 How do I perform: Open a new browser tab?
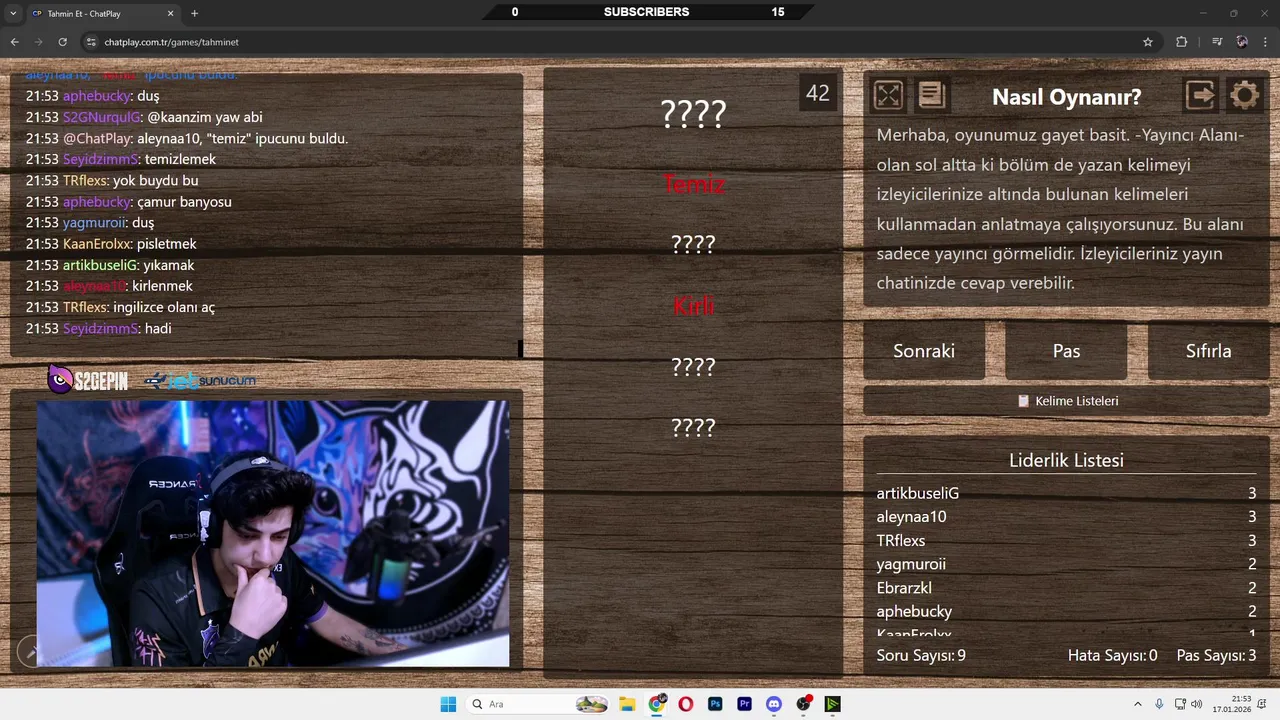pos(194,13)
